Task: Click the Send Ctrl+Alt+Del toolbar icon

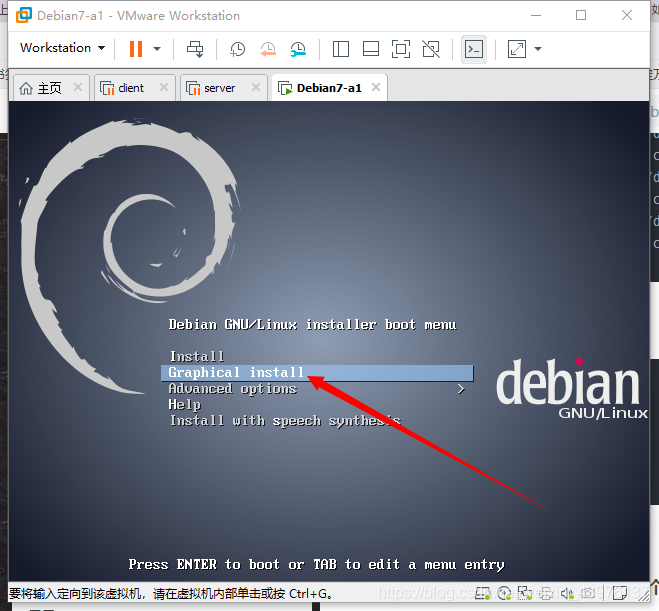Action: pos(195,49)
